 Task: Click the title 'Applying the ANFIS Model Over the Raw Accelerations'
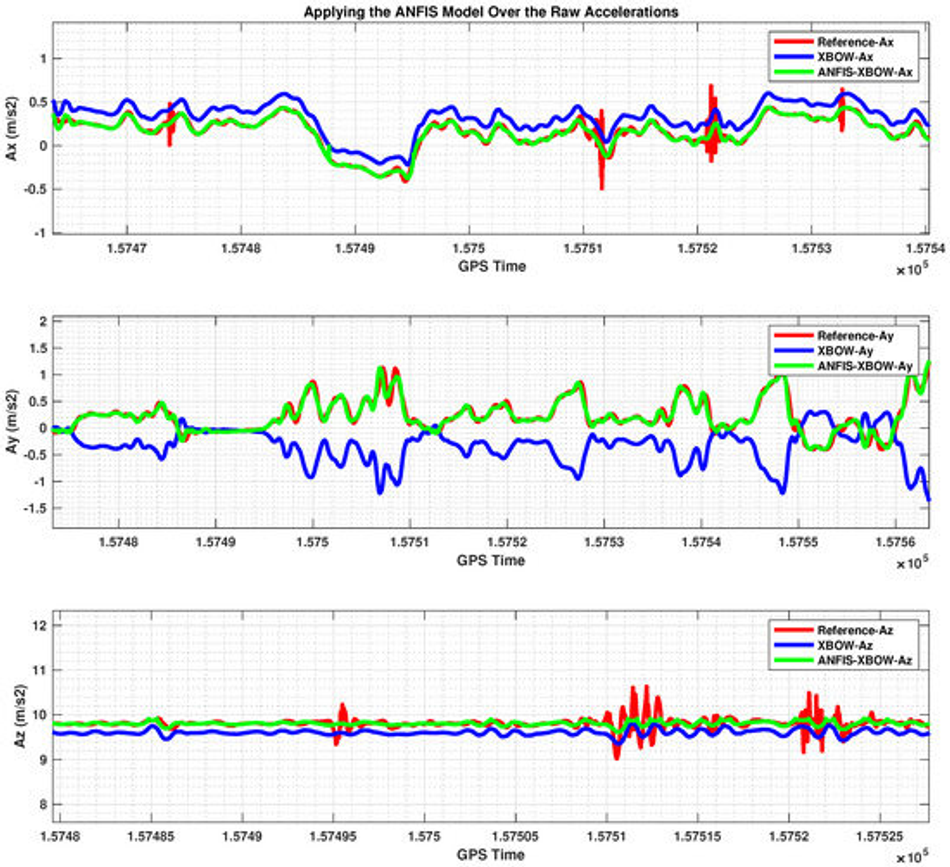tap(491, 12)
